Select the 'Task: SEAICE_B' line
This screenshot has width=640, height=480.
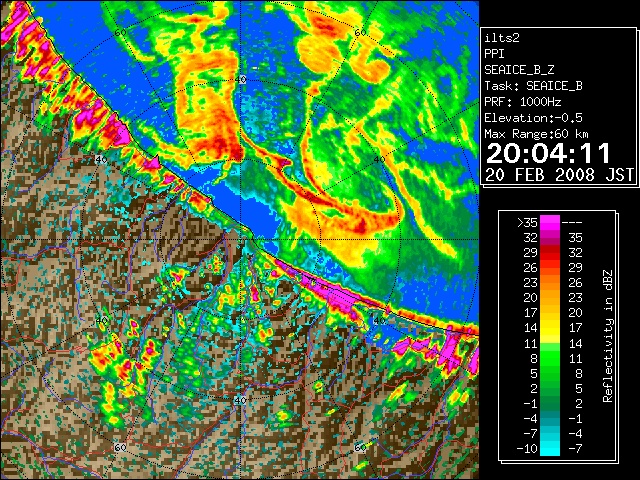coord(533,86)
